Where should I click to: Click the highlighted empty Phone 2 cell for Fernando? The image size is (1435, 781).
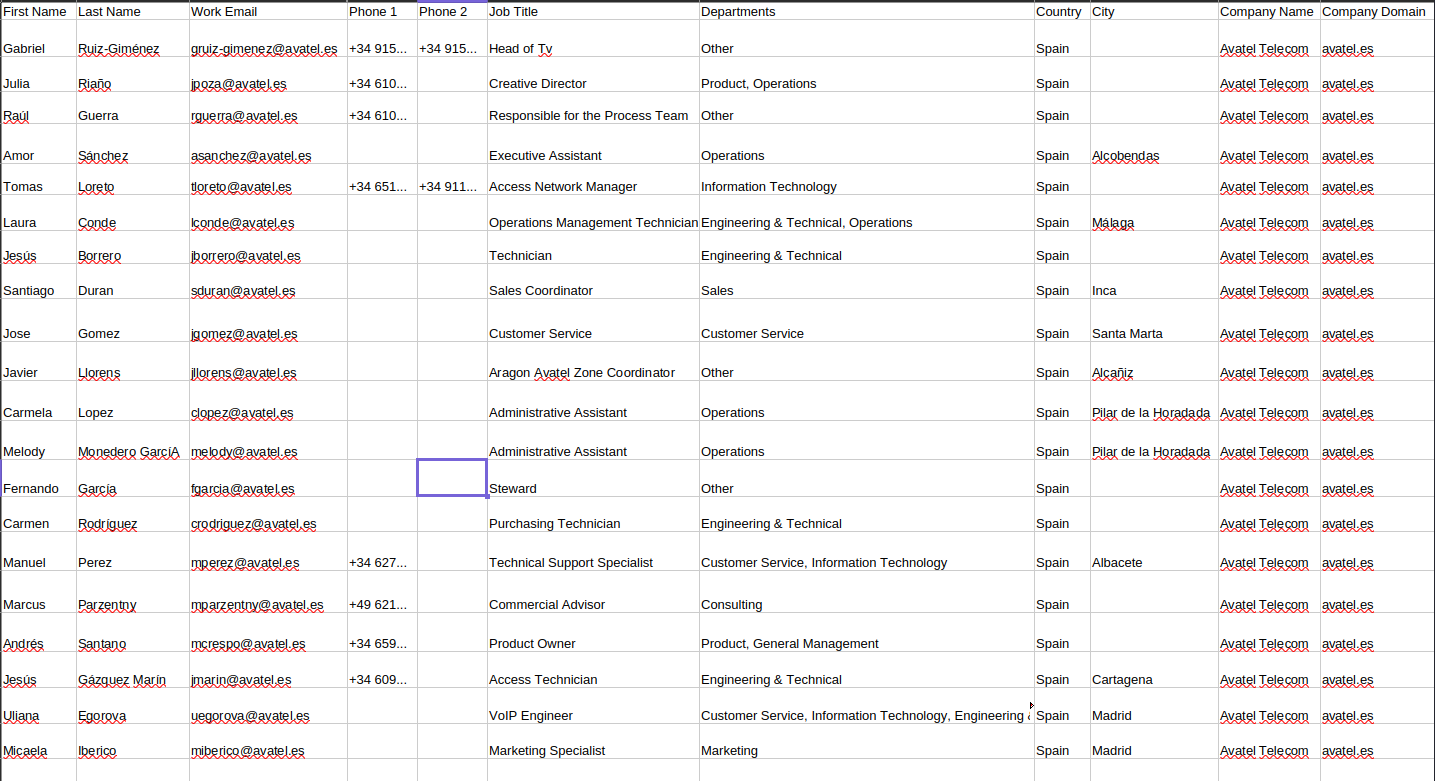452,478
